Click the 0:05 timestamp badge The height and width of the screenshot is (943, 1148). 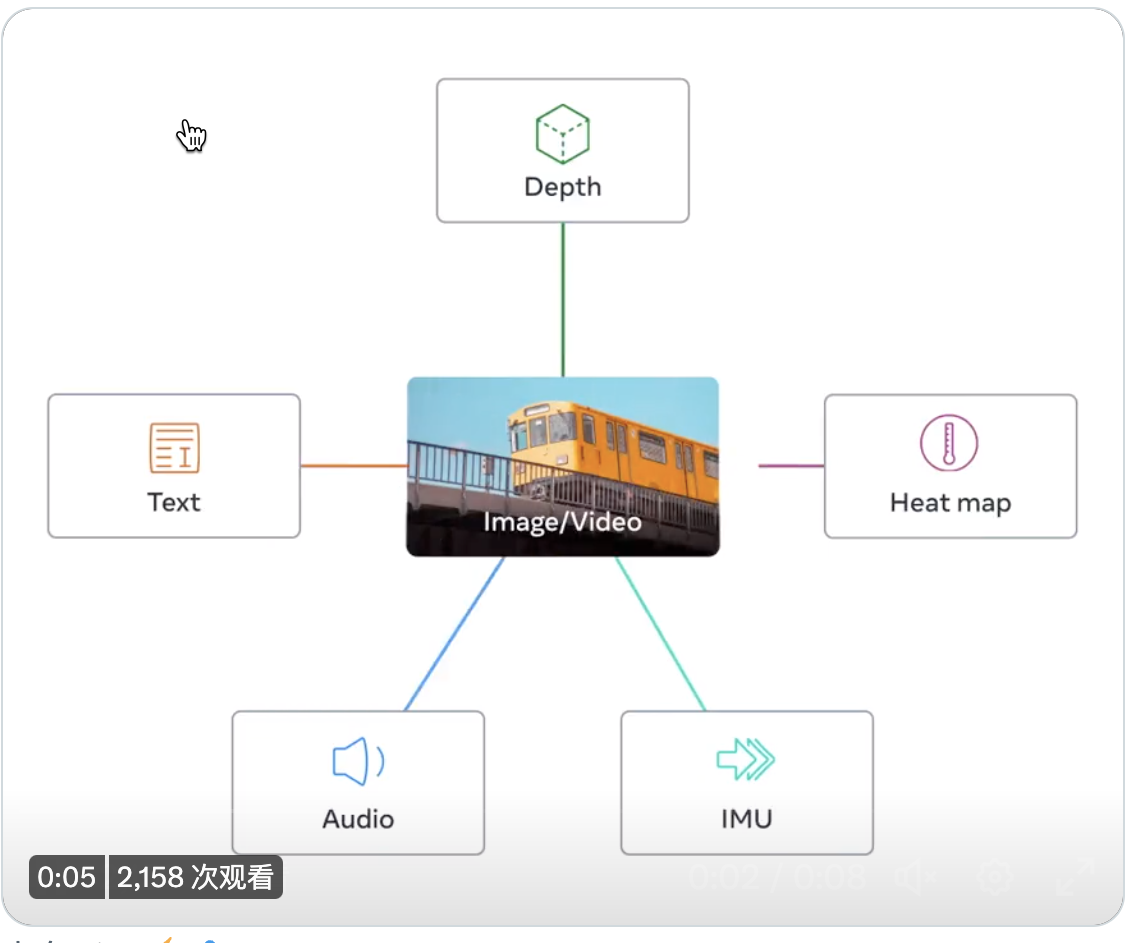(67, 876)
